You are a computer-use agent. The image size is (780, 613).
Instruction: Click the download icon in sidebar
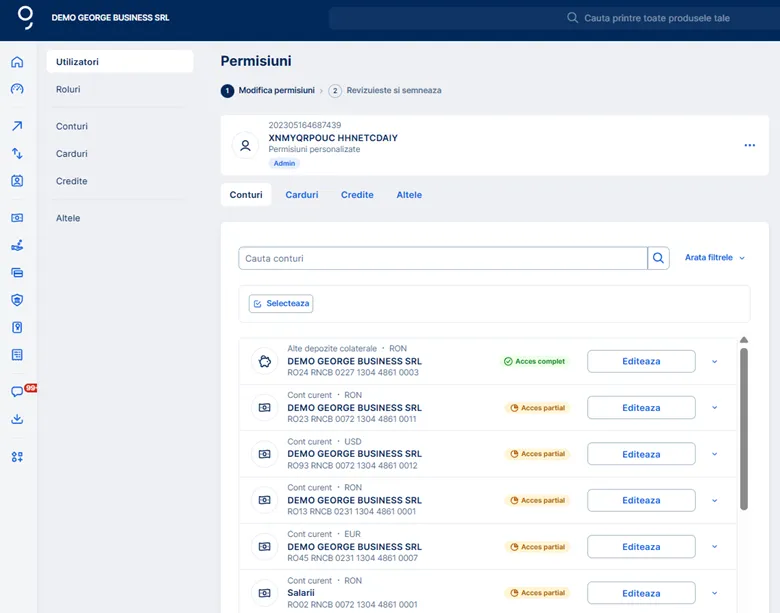point(17,420)
